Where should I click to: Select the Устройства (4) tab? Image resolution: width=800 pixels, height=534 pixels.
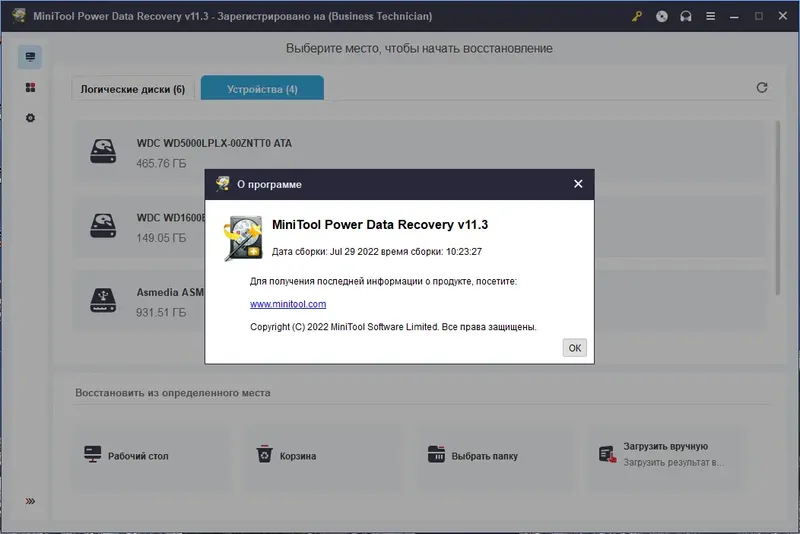[262, 88]
